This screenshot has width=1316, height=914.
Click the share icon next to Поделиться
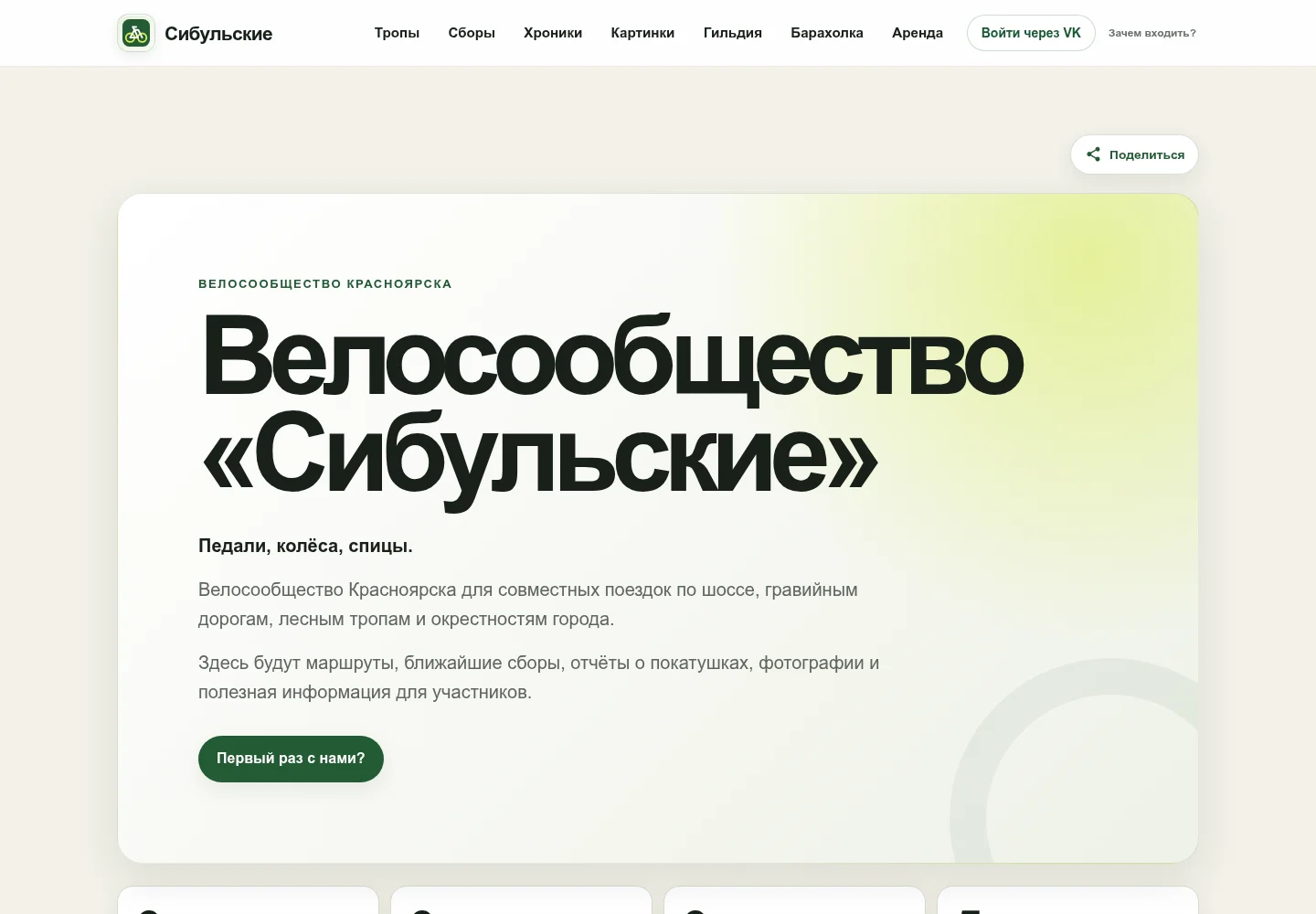point(1093,154)
